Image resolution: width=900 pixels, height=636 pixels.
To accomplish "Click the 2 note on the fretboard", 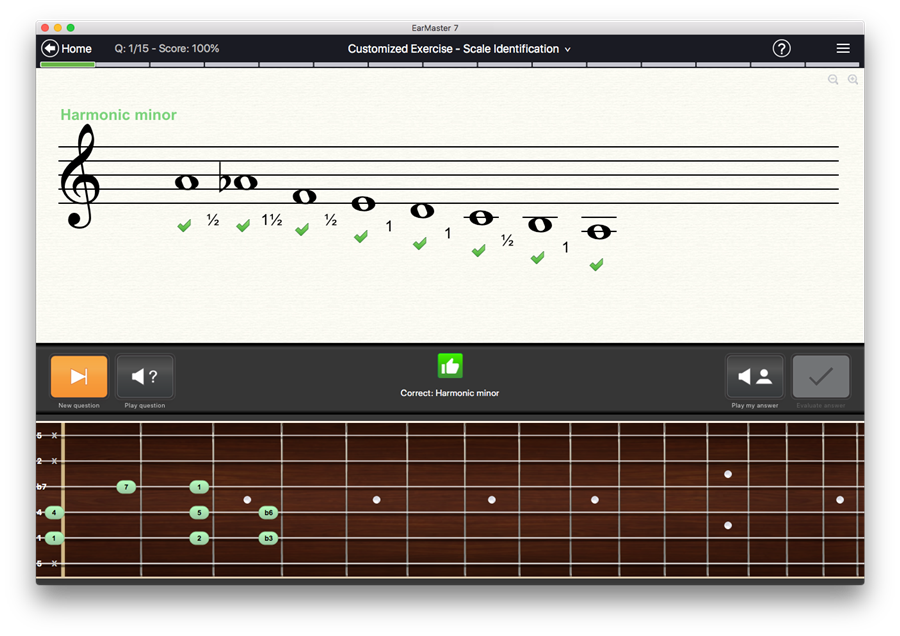I will 199,538.
